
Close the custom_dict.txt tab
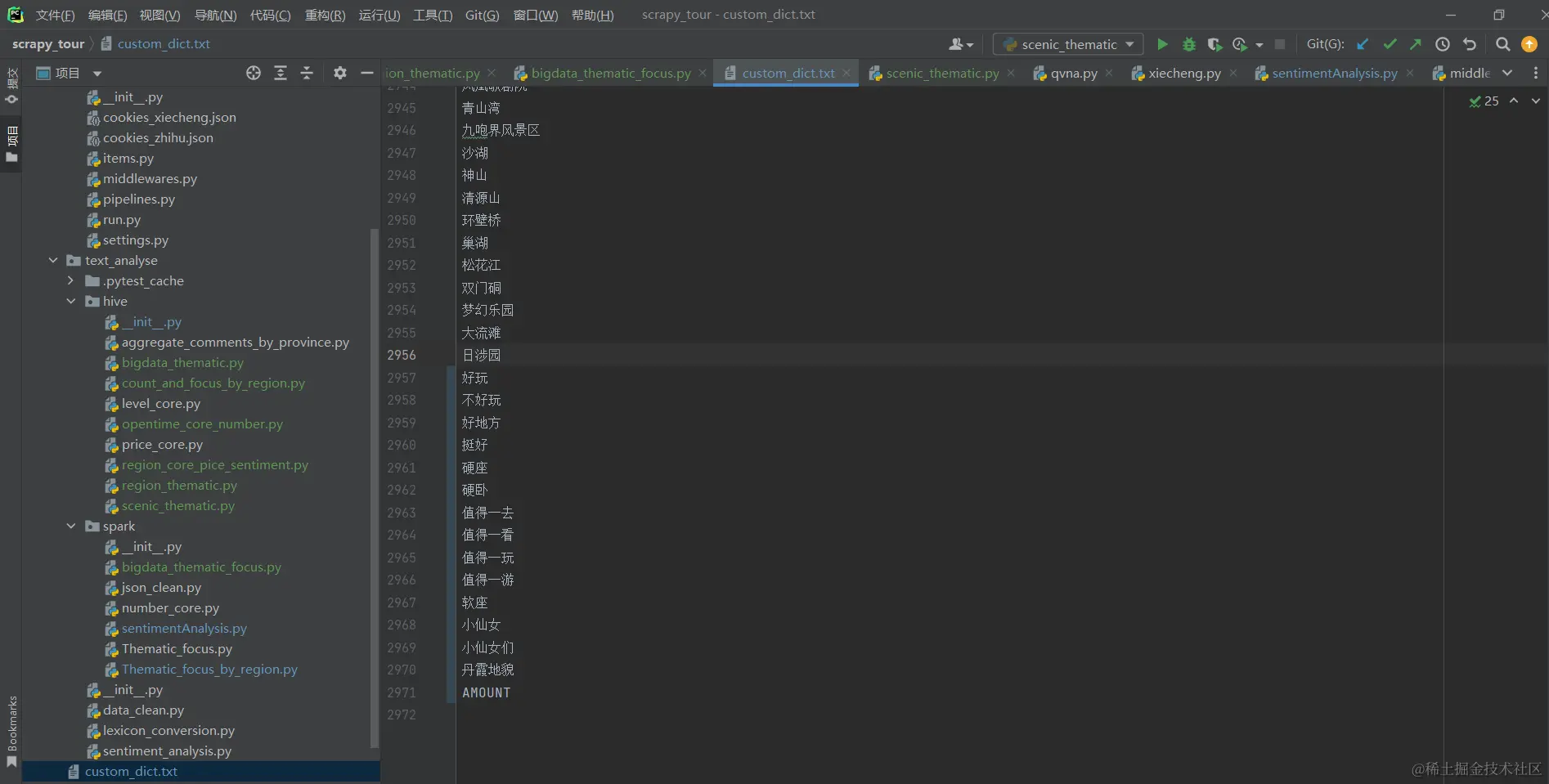(x=846, y=73)
